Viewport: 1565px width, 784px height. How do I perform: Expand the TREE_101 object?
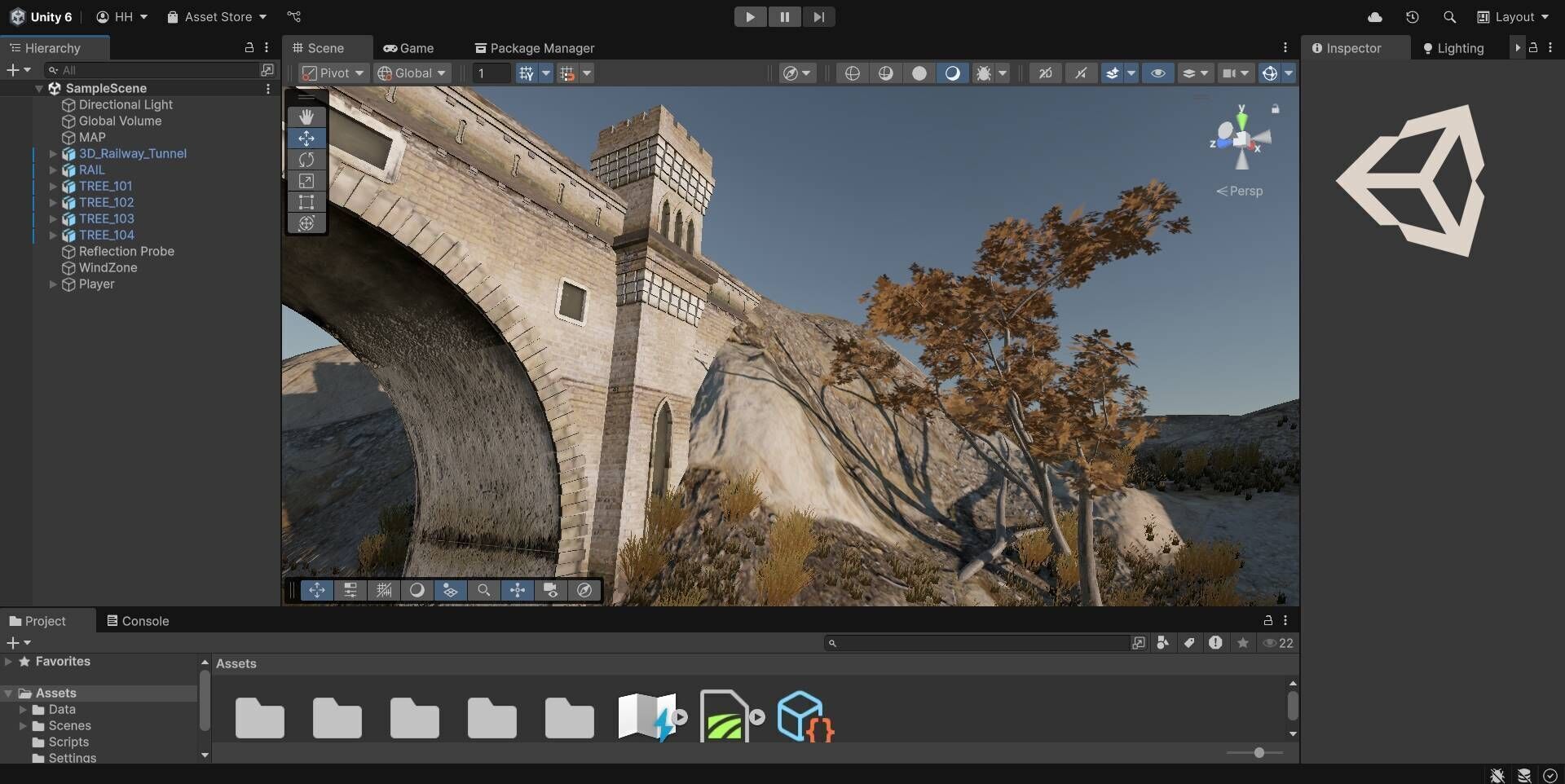click(53, 186)
